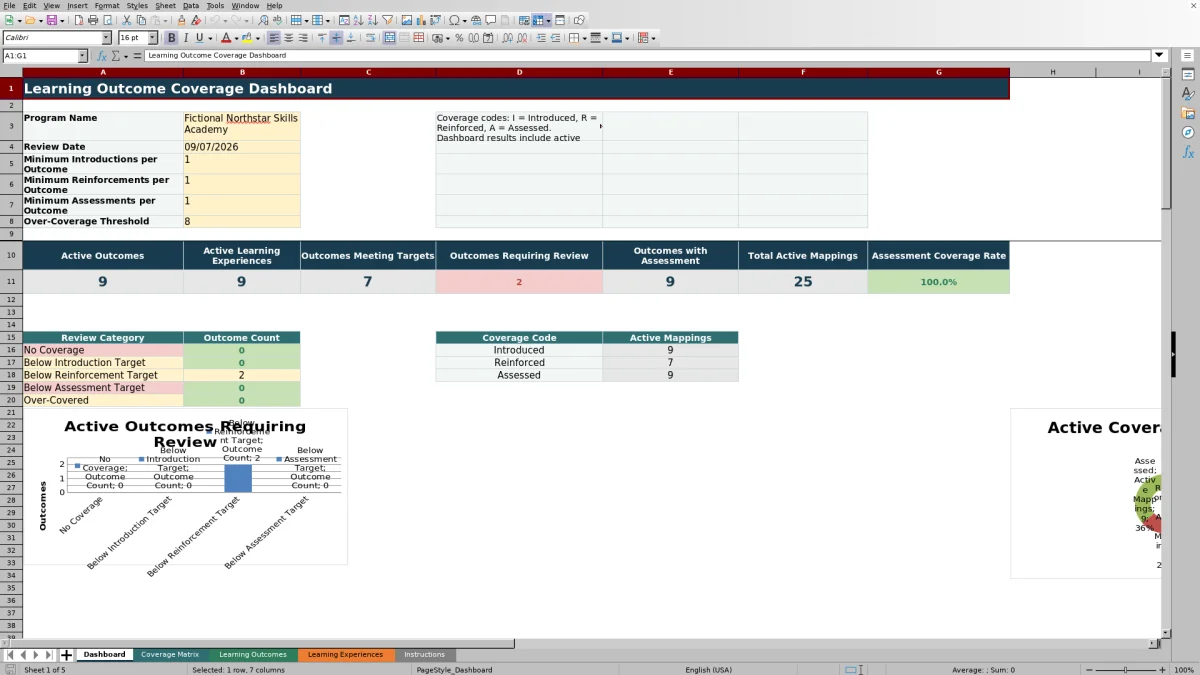Click the Sort Ascending icon

click(x=358, y=20)
